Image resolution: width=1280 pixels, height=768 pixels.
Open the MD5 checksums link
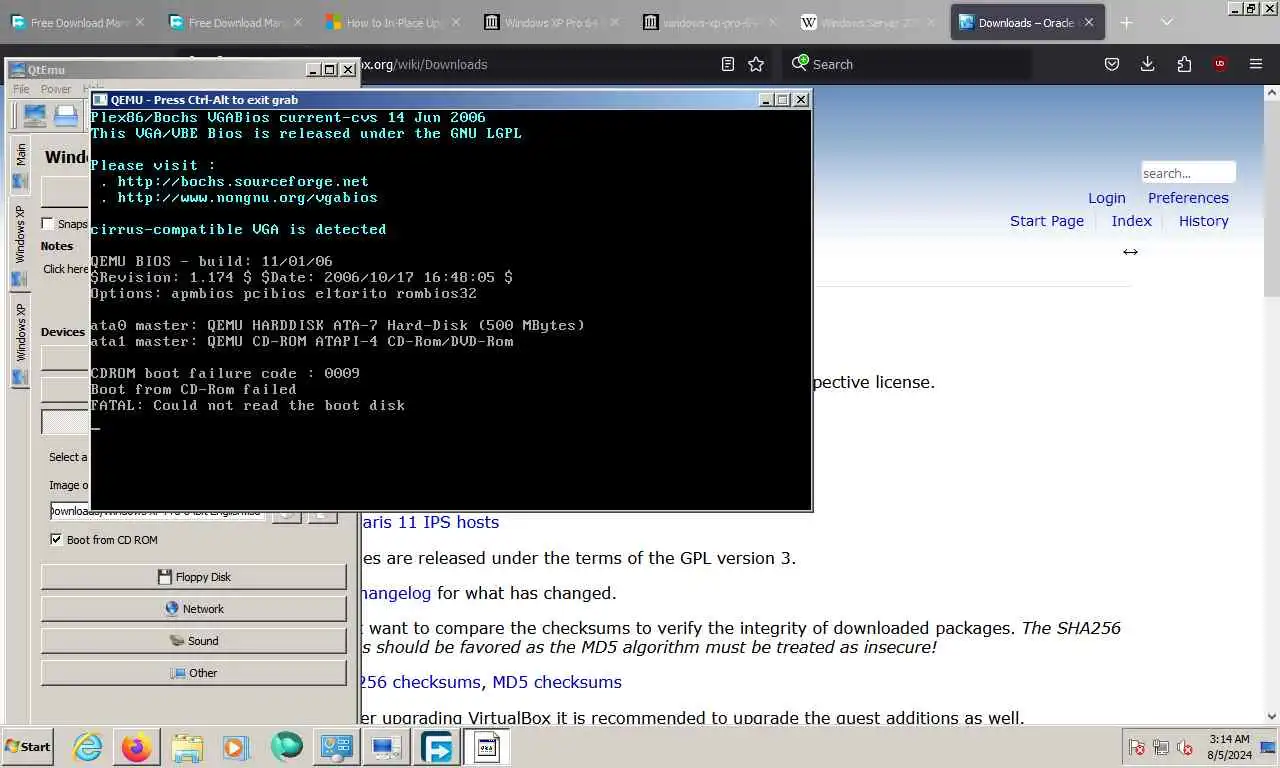(557, 682)
